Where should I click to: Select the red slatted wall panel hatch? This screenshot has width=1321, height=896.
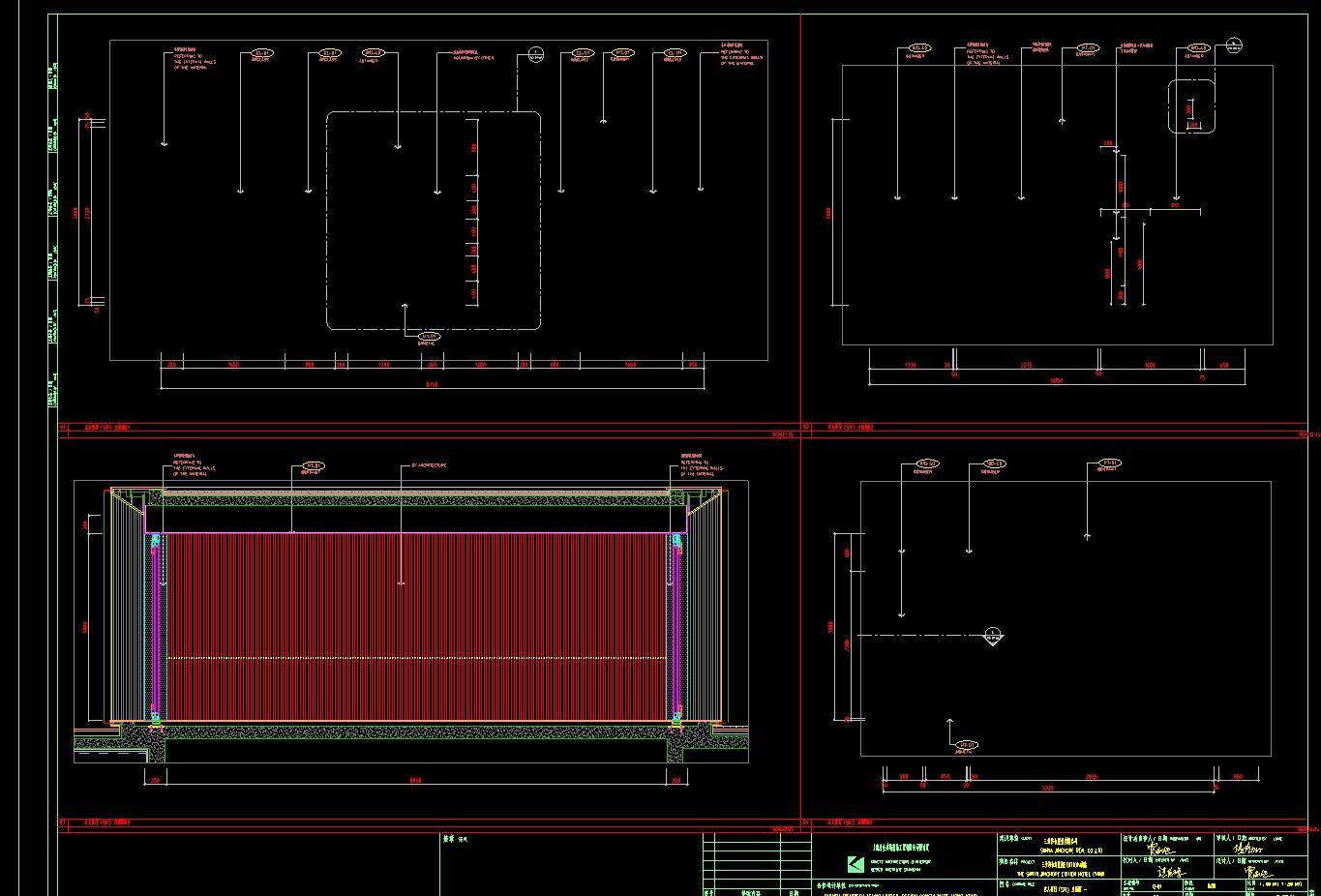(416, 600)
